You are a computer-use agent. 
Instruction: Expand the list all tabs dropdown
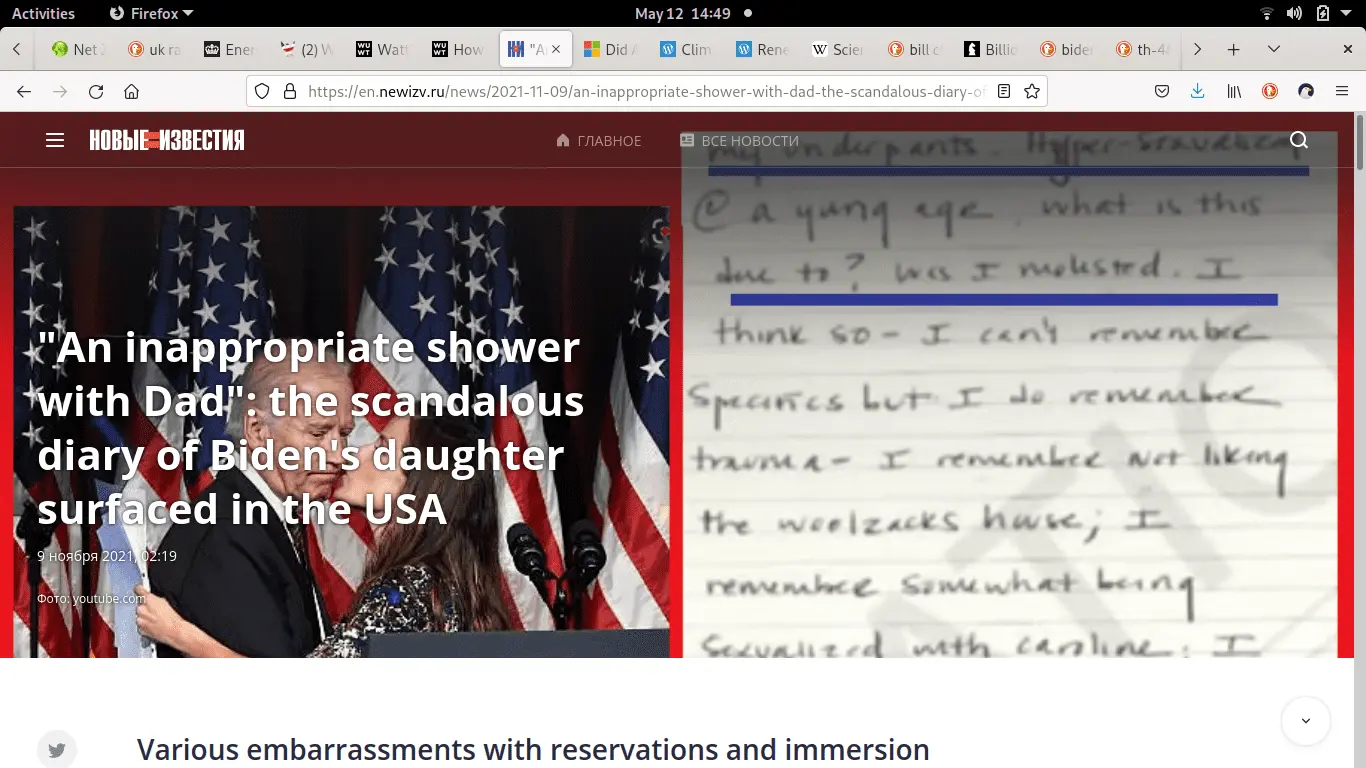tap(1273, 49)
